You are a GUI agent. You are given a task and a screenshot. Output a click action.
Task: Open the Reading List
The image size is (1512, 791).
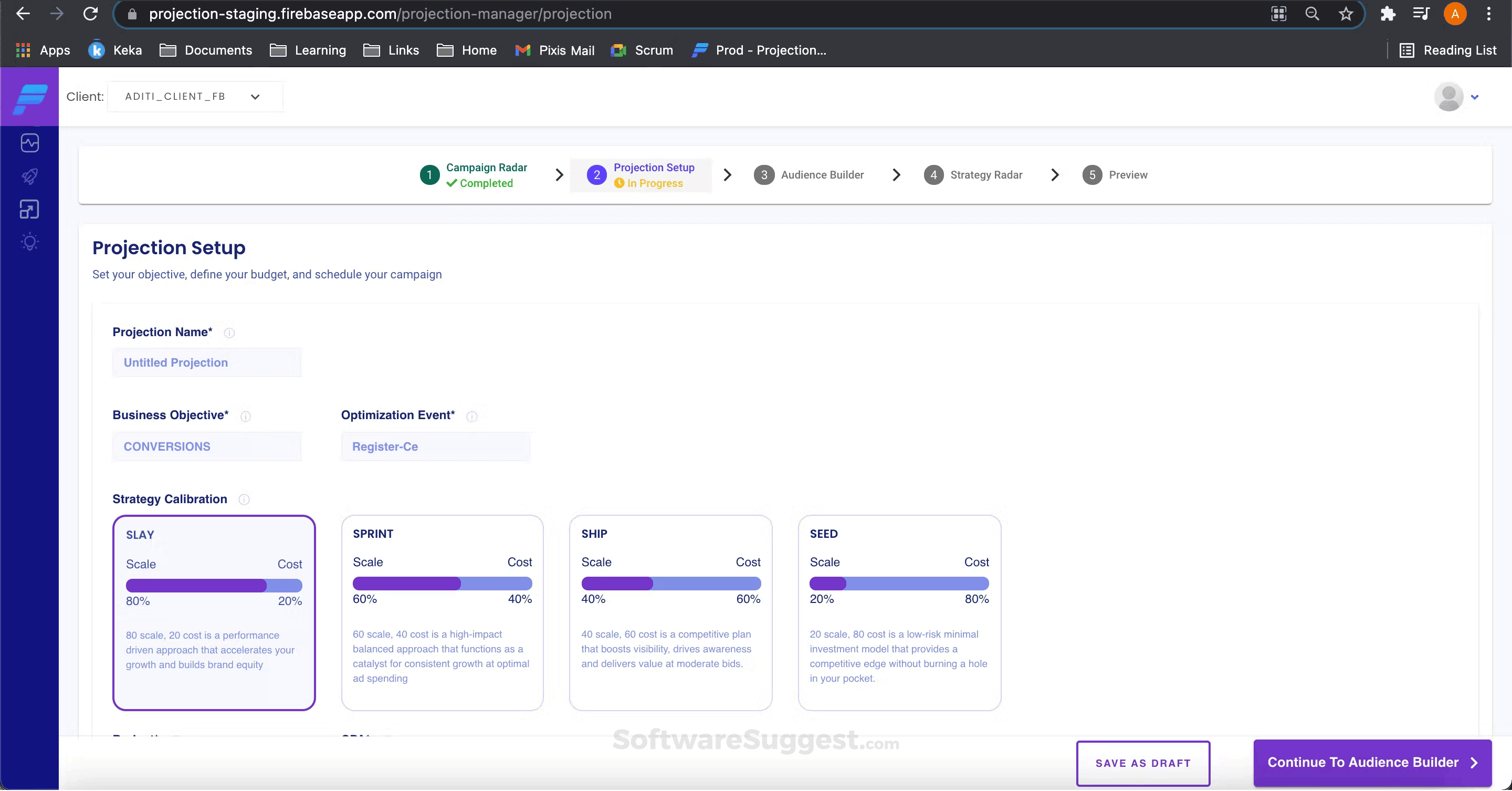1448,50
